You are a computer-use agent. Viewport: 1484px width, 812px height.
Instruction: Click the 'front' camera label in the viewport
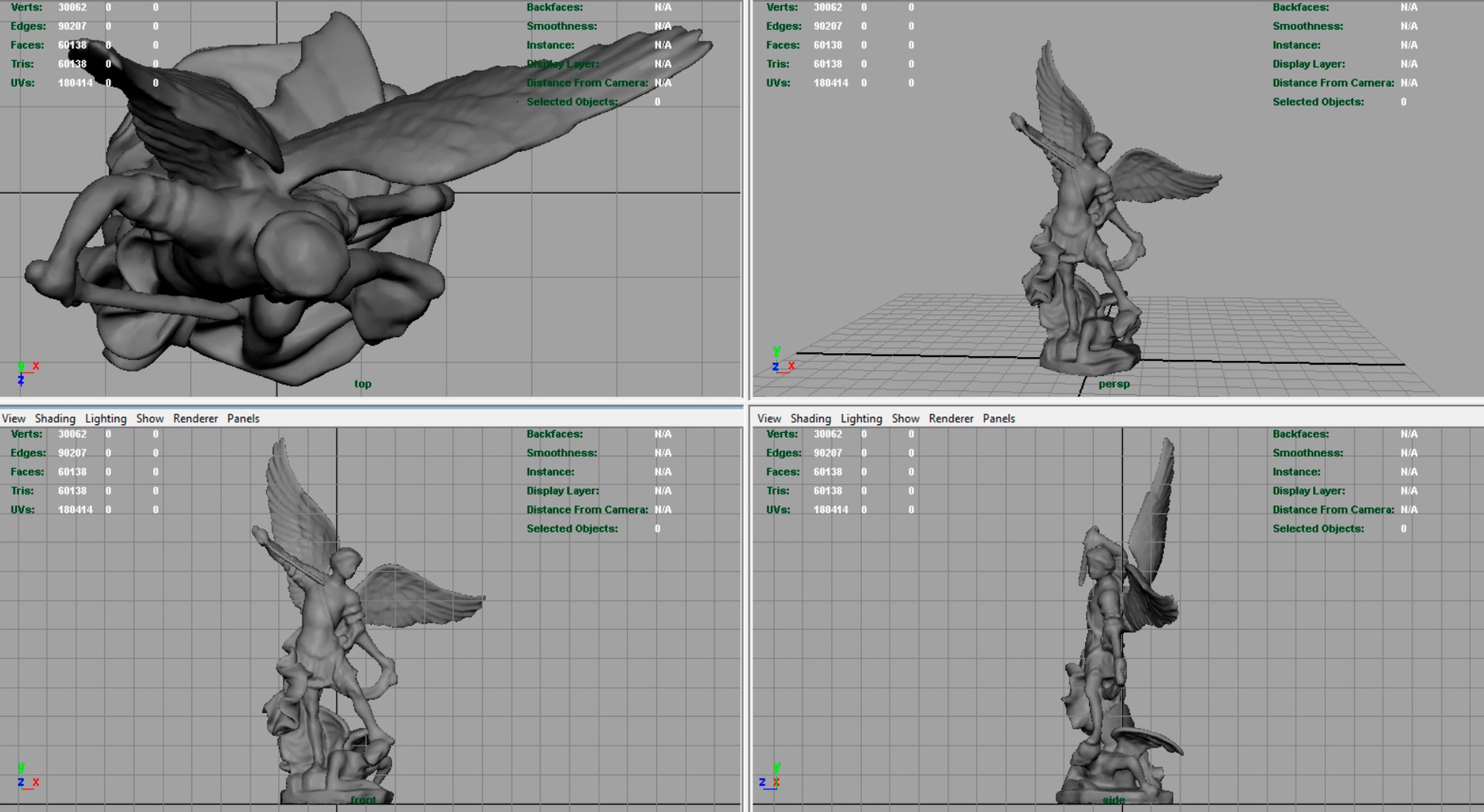tap(363, 800)
